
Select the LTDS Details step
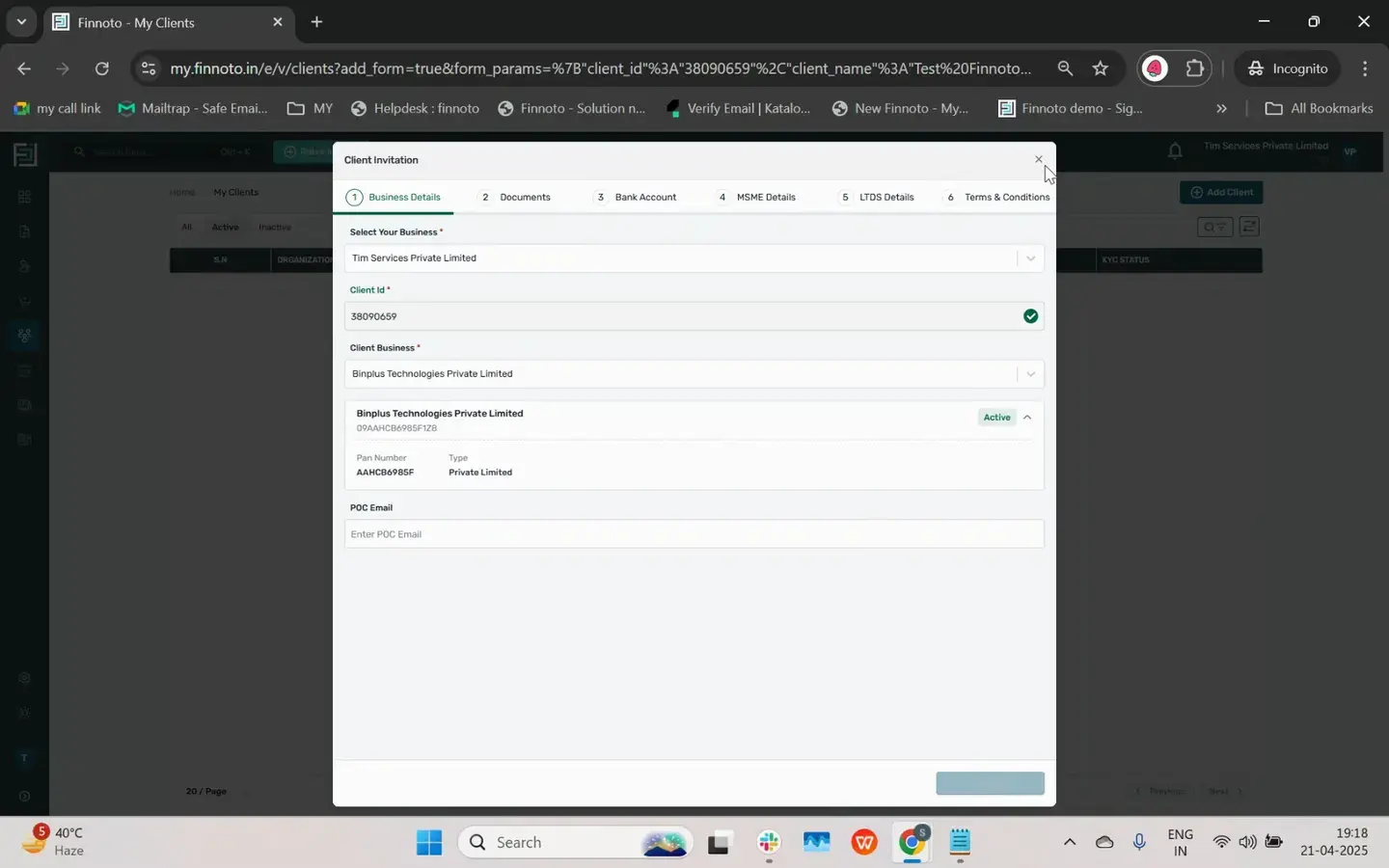pos(877,197)
